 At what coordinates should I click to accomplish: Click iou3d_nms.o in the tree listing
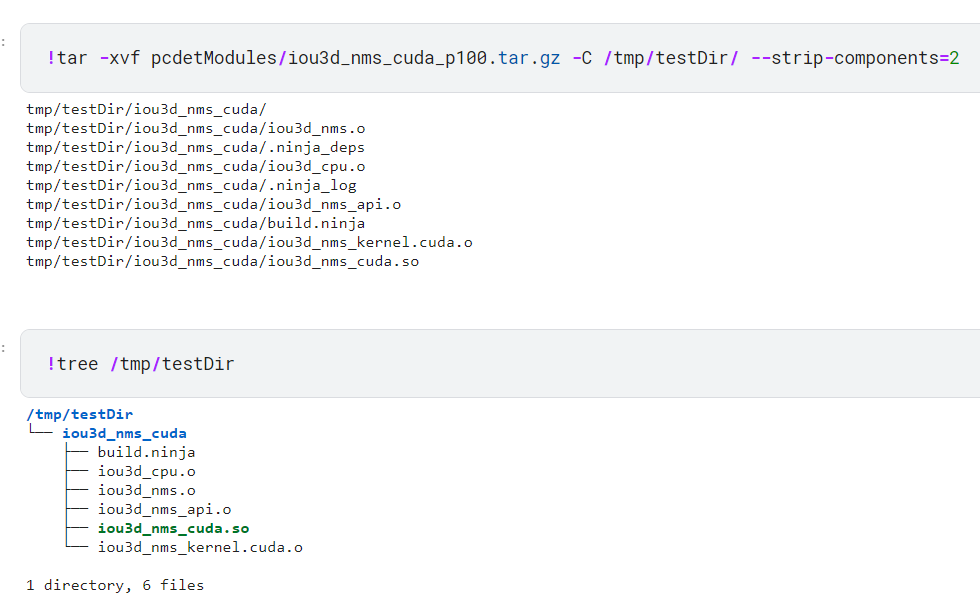[x=146, y=490]
